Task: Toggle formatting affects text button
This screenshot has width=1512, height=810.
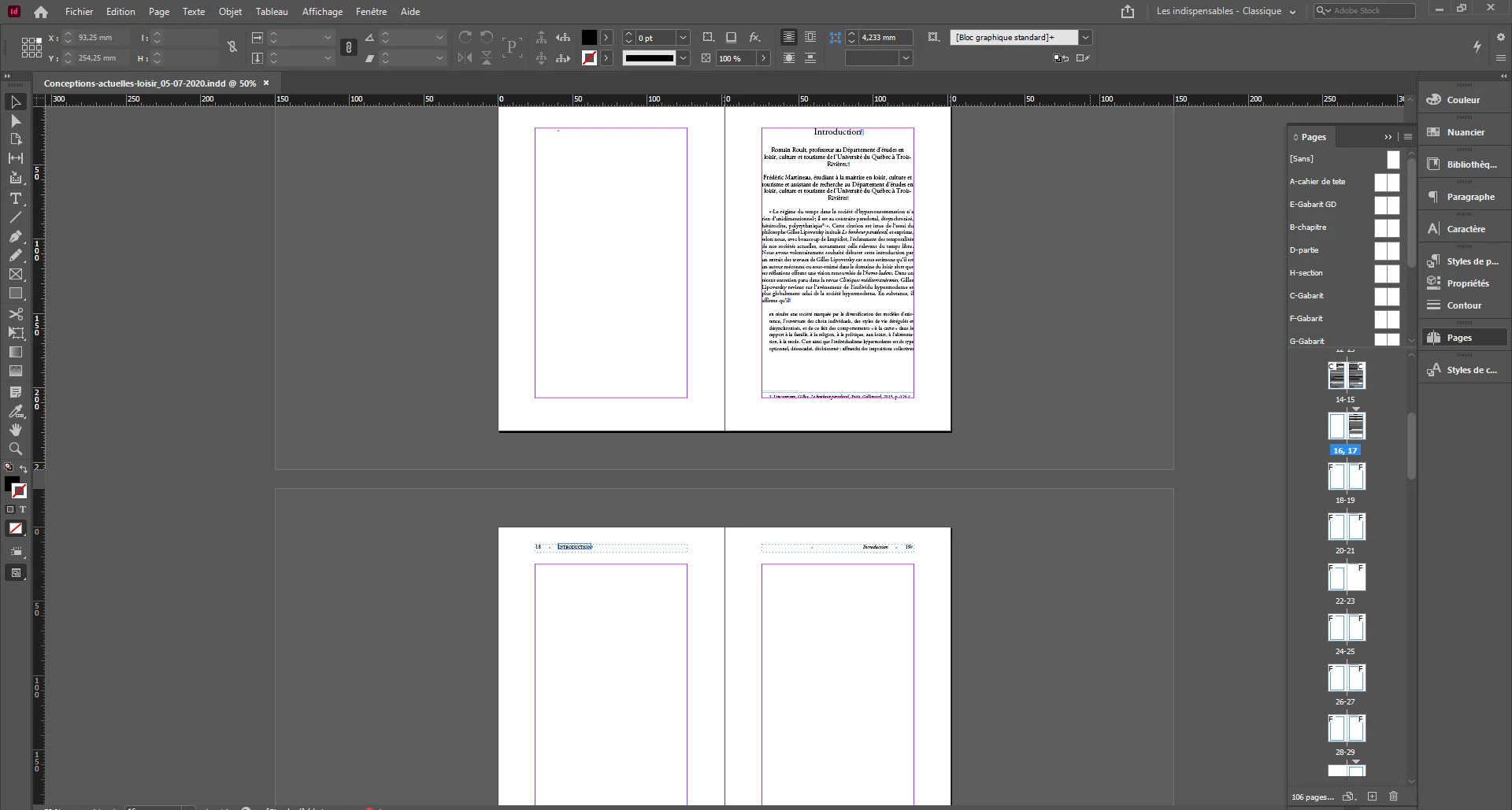Action: pos(23,509)
